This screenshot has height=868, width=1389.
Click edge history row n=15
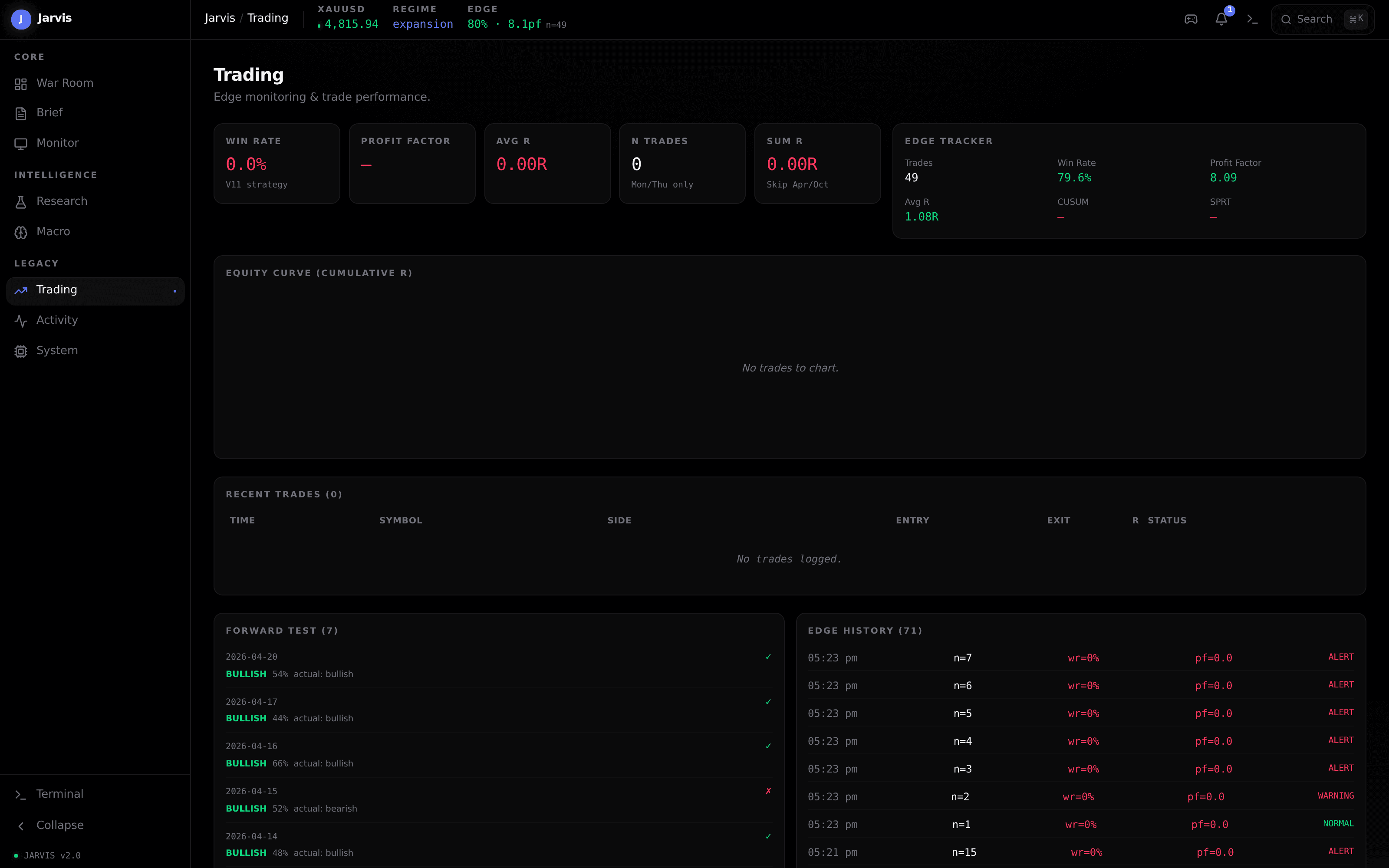[x=1081, y=852]
